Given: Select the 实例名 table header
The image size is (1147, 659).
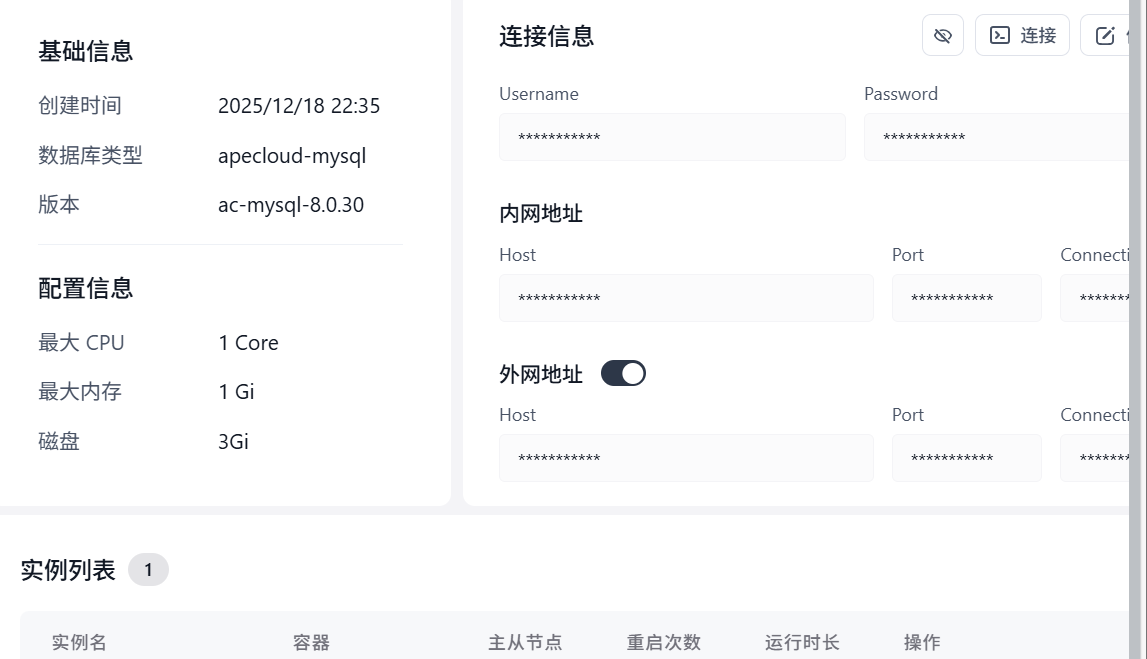Looking at the screenshot, I should 79,642.
